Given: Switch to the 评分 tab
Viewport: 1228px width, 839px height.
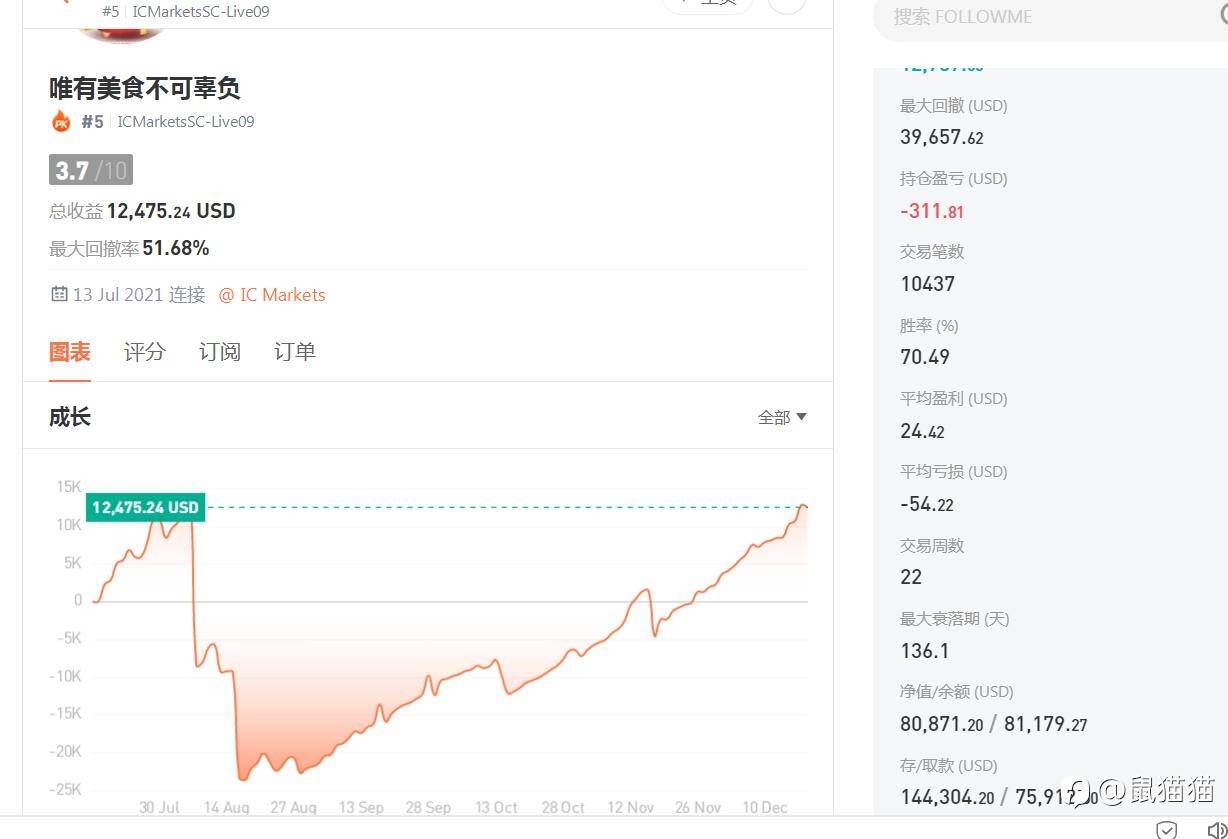Looking at the screenshot, I should pos(144,351).
